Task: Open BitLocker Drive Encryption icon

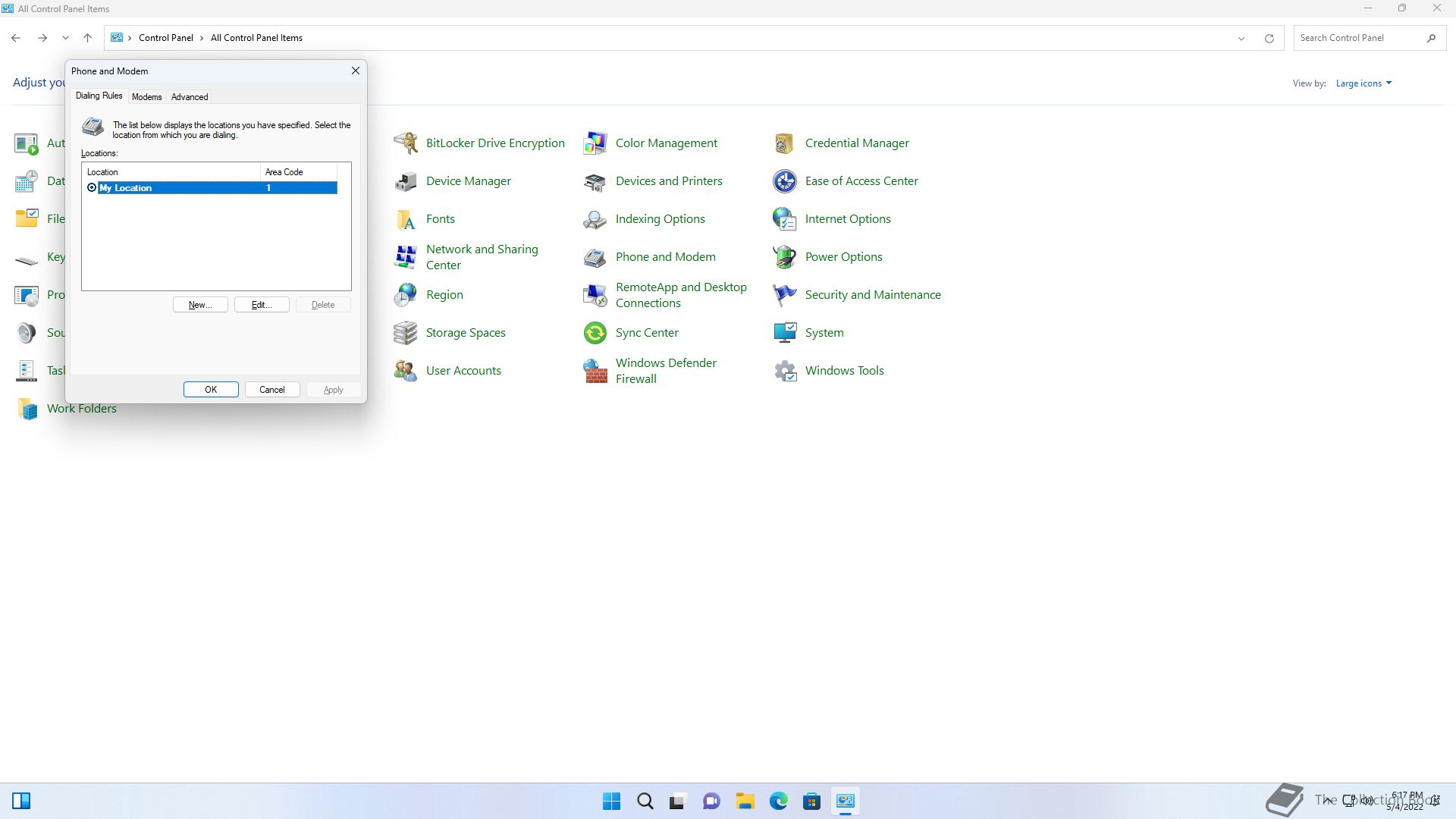Action: tap(406, 143)
